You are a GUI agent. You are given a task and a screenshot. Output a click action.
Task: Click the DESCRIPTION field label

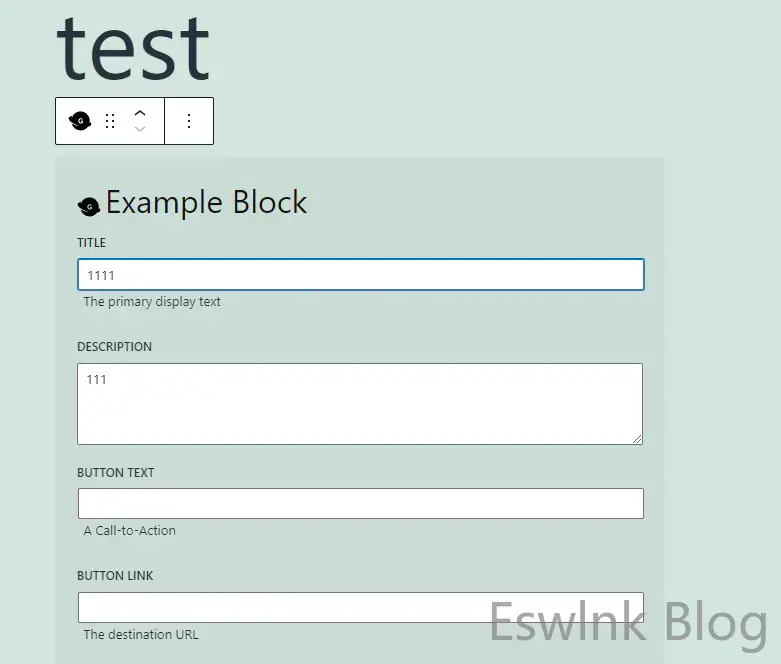pyautogui.click(x=114, y=347)
